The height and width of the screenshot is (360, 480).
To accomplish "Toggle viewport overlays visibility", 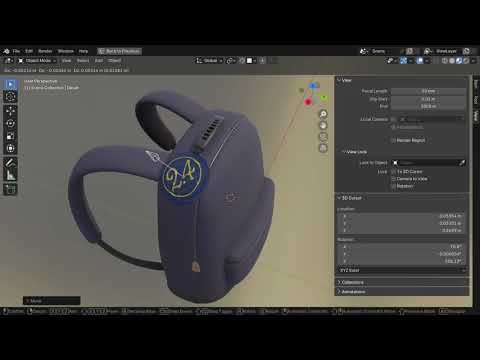I will (x=420, y=61).
